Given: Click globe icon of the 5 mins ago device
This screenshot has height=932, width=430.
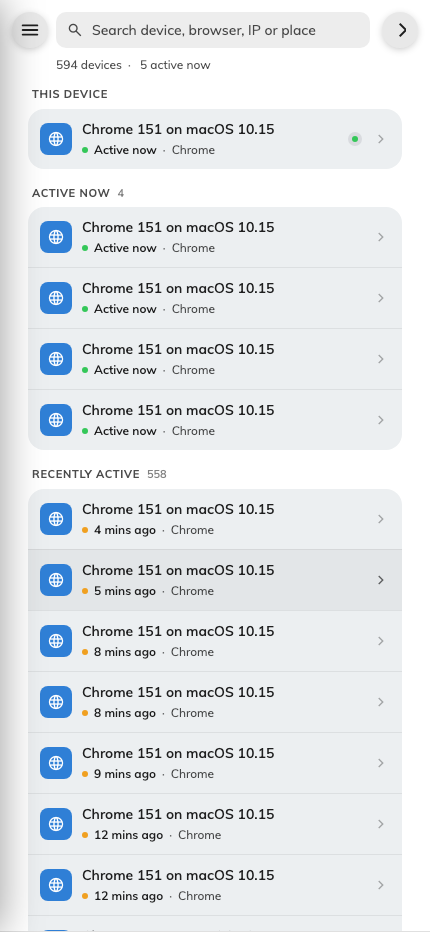Looking at the screenshot, I should click(56, 580).
